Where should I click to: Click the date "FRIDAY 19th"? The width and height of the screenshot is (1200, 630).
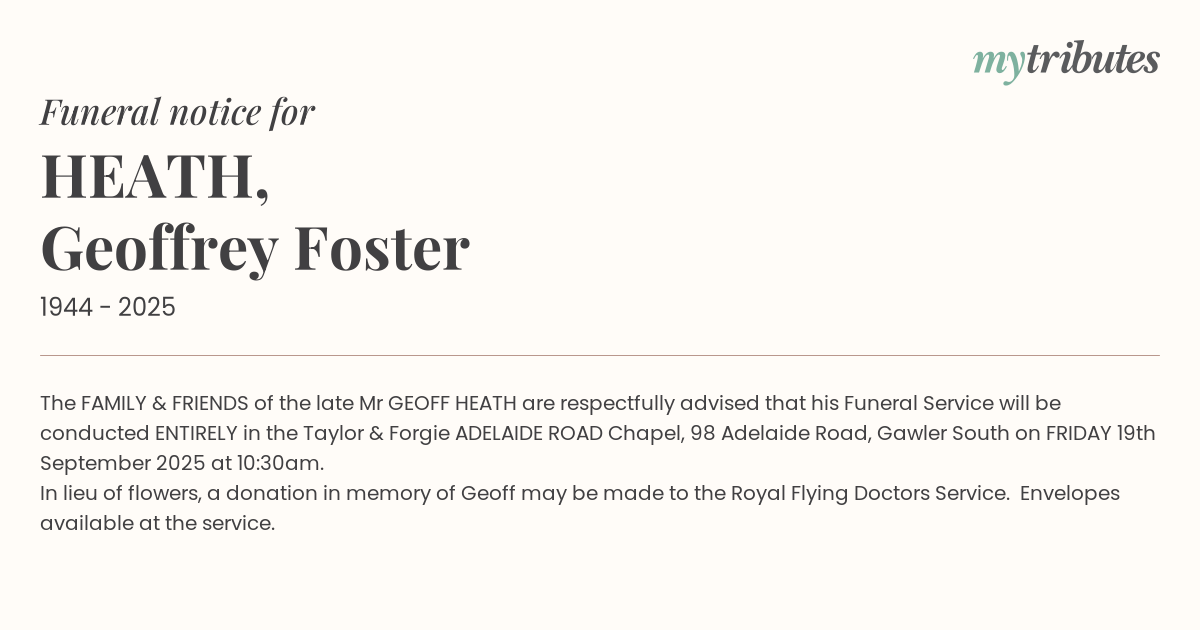(1100, 433)
